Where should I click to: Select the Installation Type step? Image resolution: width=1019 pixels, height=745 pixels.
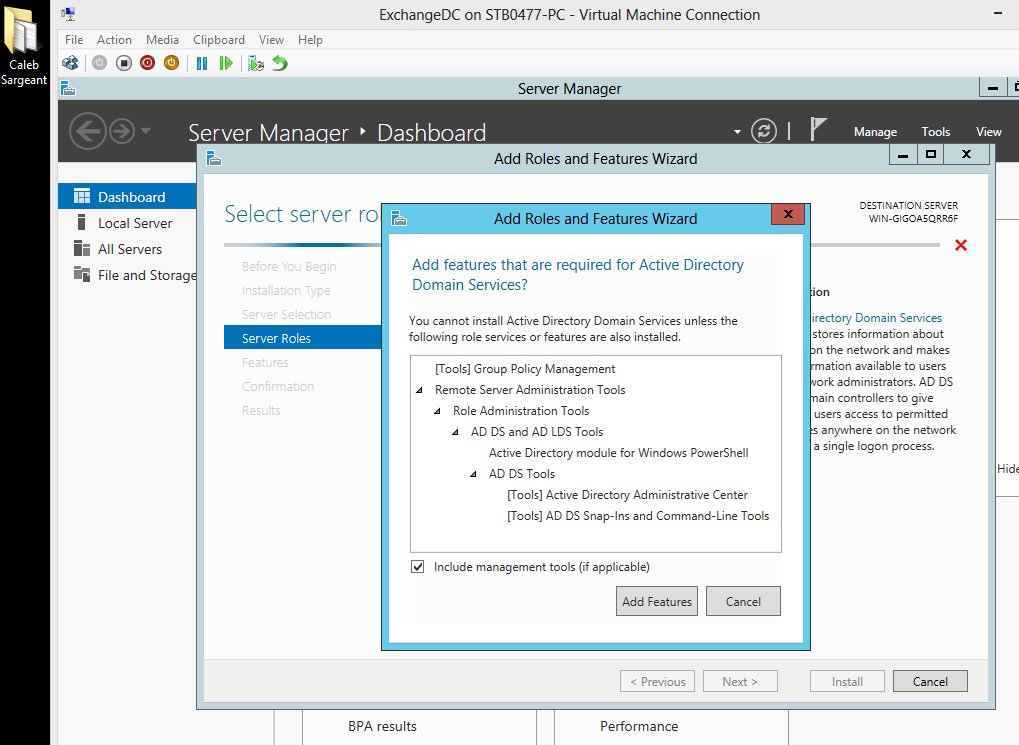(x=286, y=291)
